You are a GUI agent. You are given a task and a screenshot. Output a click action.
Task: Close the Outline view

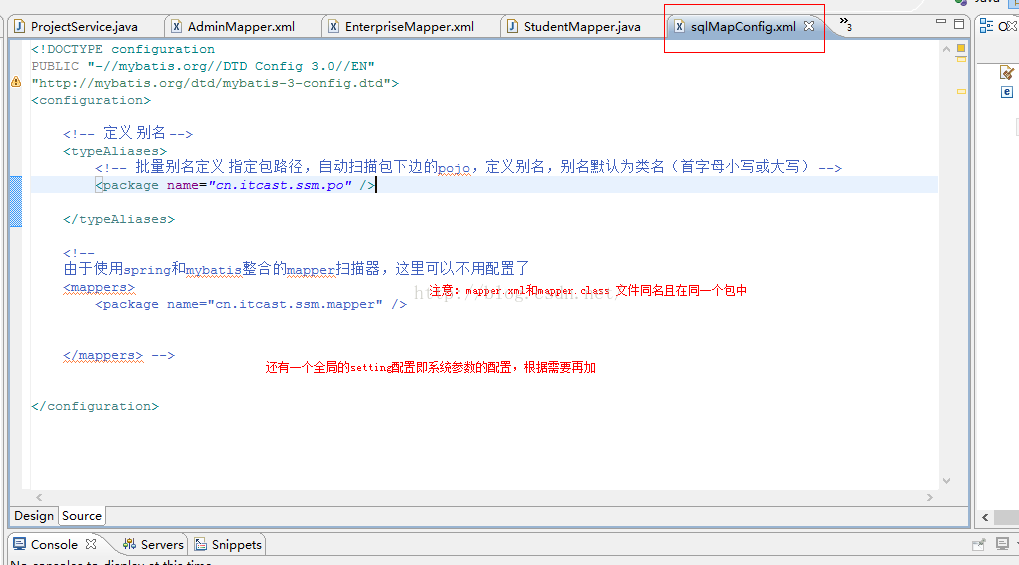point(1014,26)
